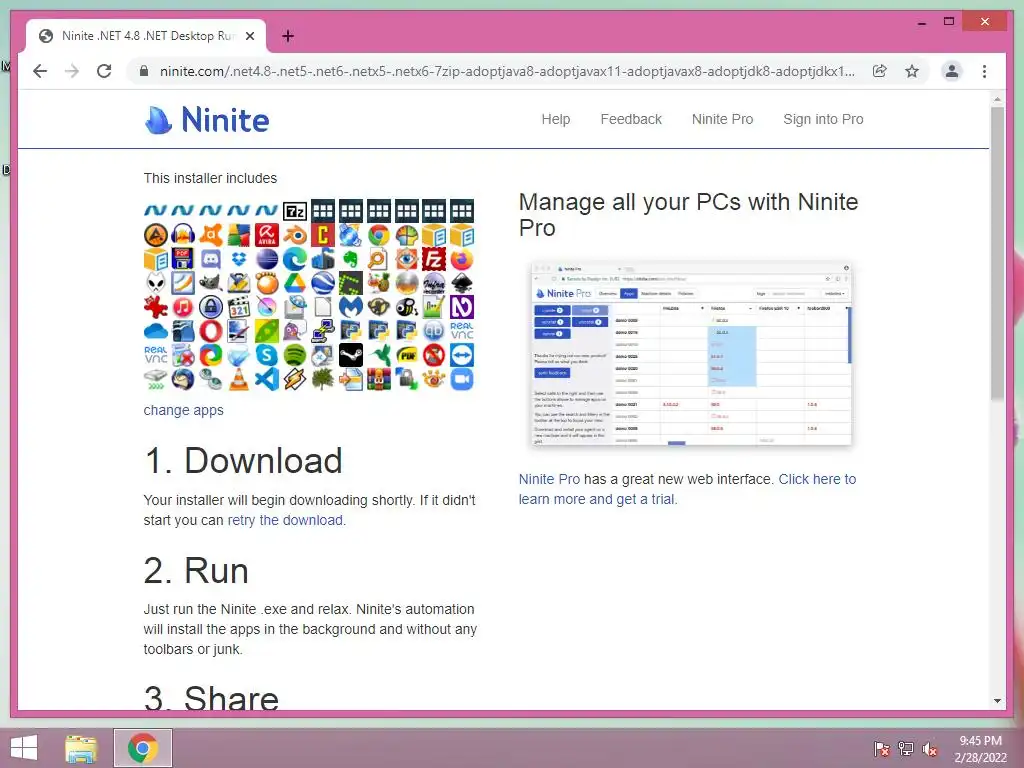Click the PuTTY icon
Screen dimensions: 1024x768
click(x=323, y=331)
